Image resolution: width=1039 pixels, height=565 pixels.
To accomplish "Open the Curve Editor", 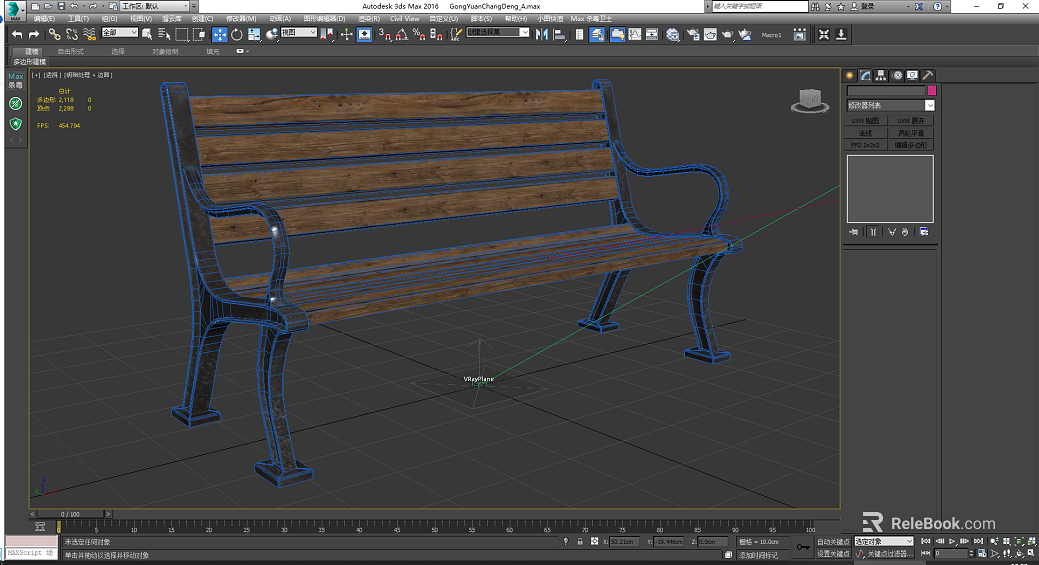I will click(635, 34).
